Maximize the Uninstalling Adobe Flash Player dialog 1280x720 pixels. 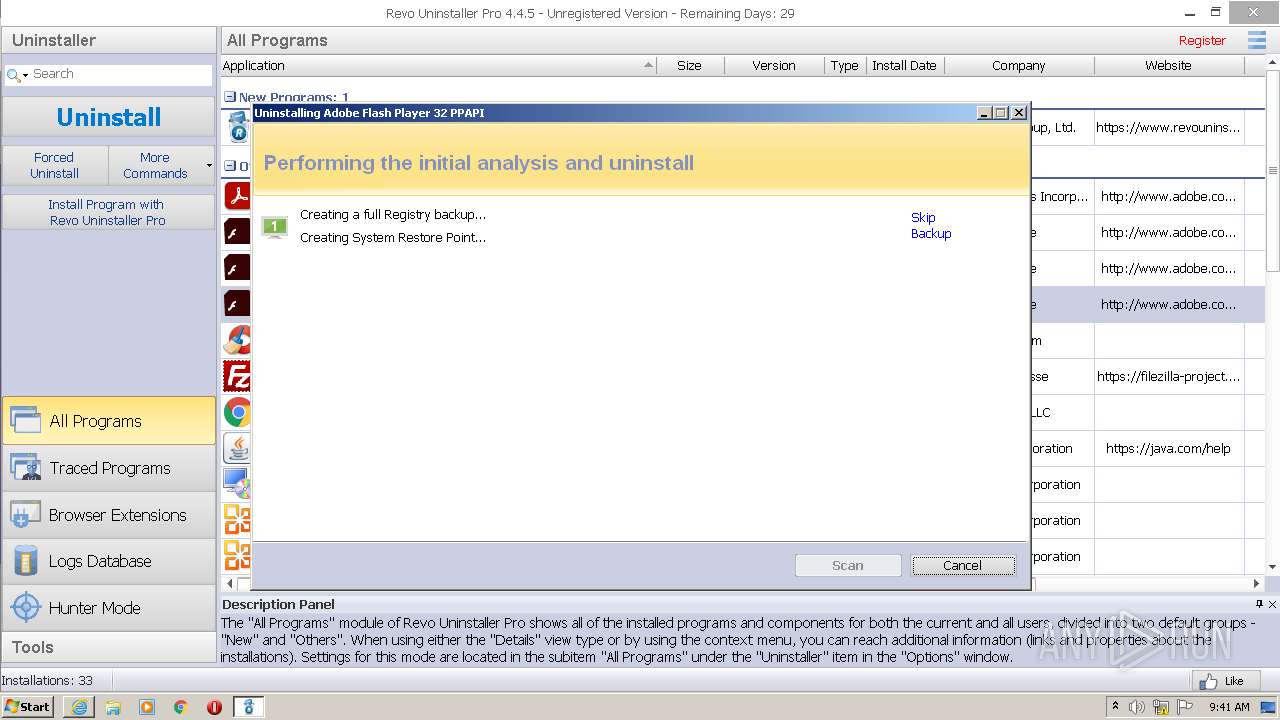tap(1001, 113)
